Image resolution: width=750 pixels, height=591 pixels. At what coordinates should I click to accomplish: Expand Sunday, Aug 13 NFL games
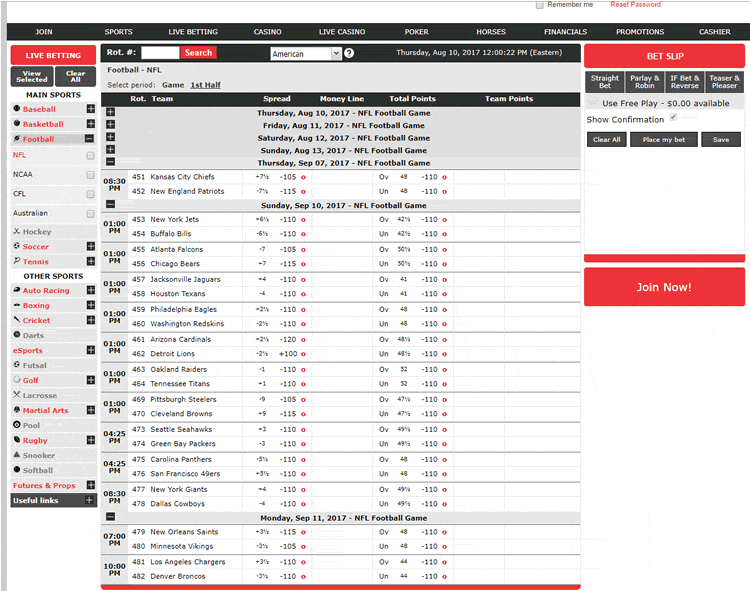[x=110, y=149]
